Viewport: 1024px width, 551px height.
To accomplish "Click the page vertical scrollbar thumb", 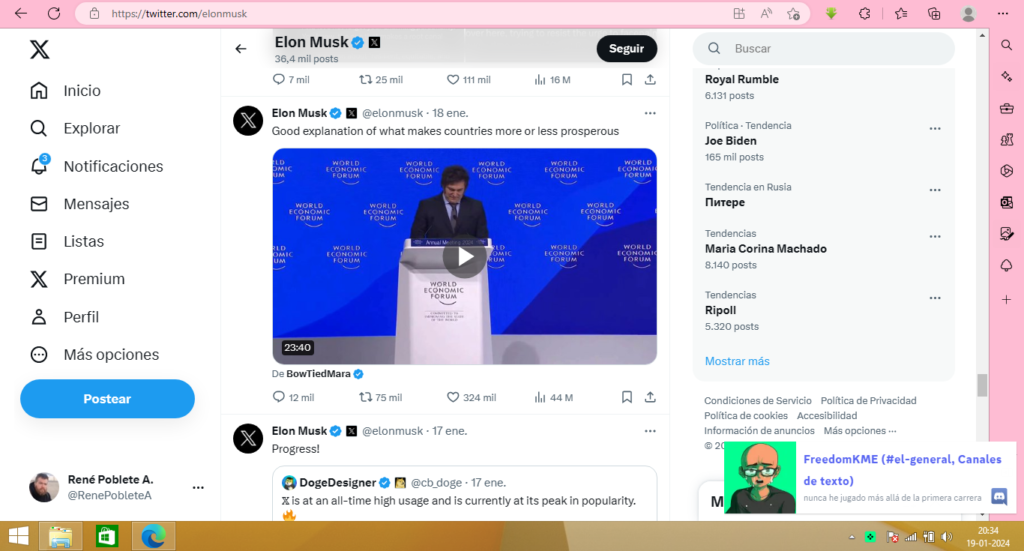I will 982,385.
